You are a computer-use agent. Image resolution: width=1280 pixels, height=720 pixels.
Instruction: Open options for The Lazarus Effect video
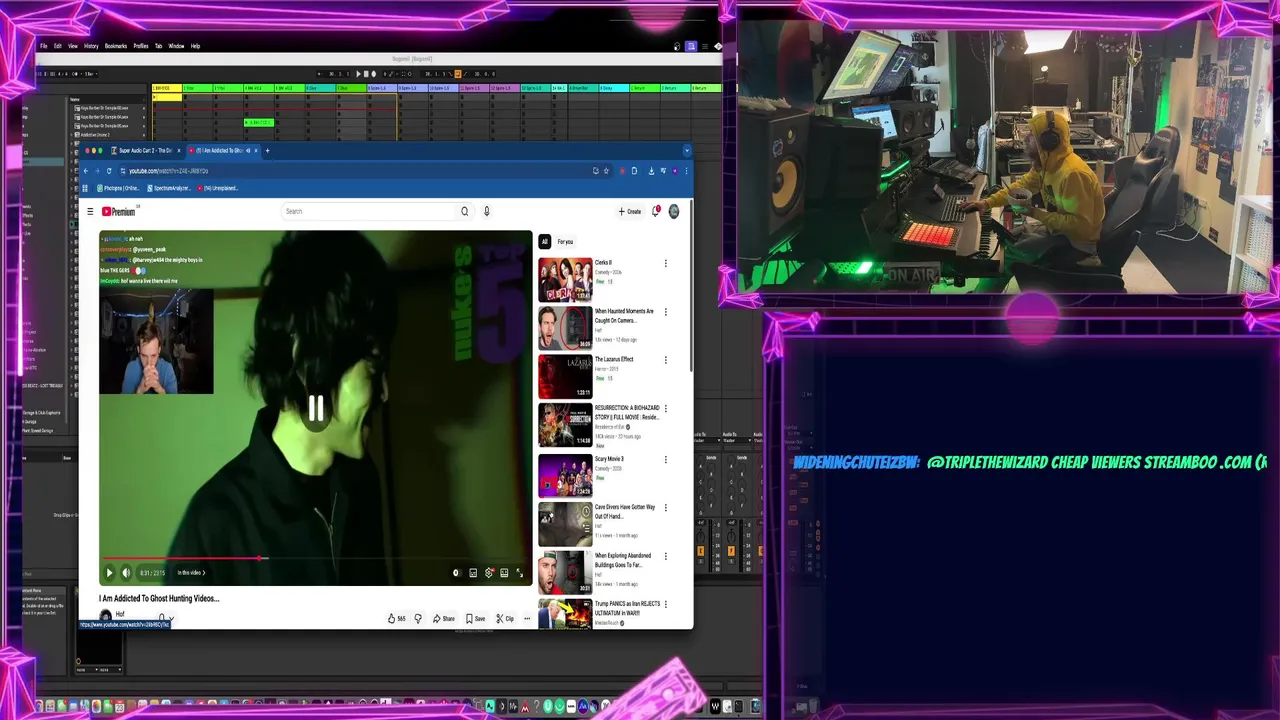(x=666, y=360)
